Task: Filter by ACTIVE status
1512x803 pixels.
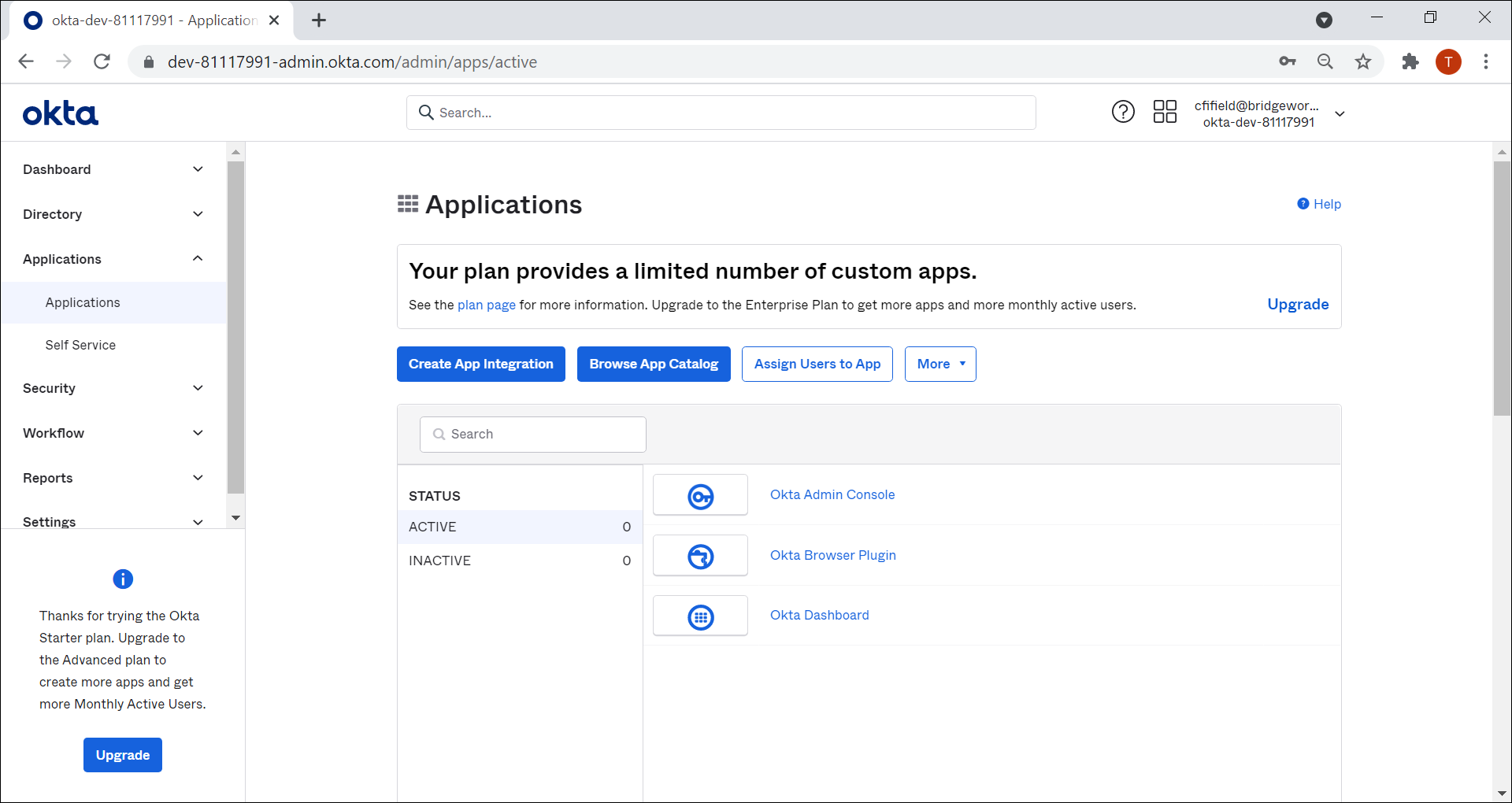Action: pos(520,527)
